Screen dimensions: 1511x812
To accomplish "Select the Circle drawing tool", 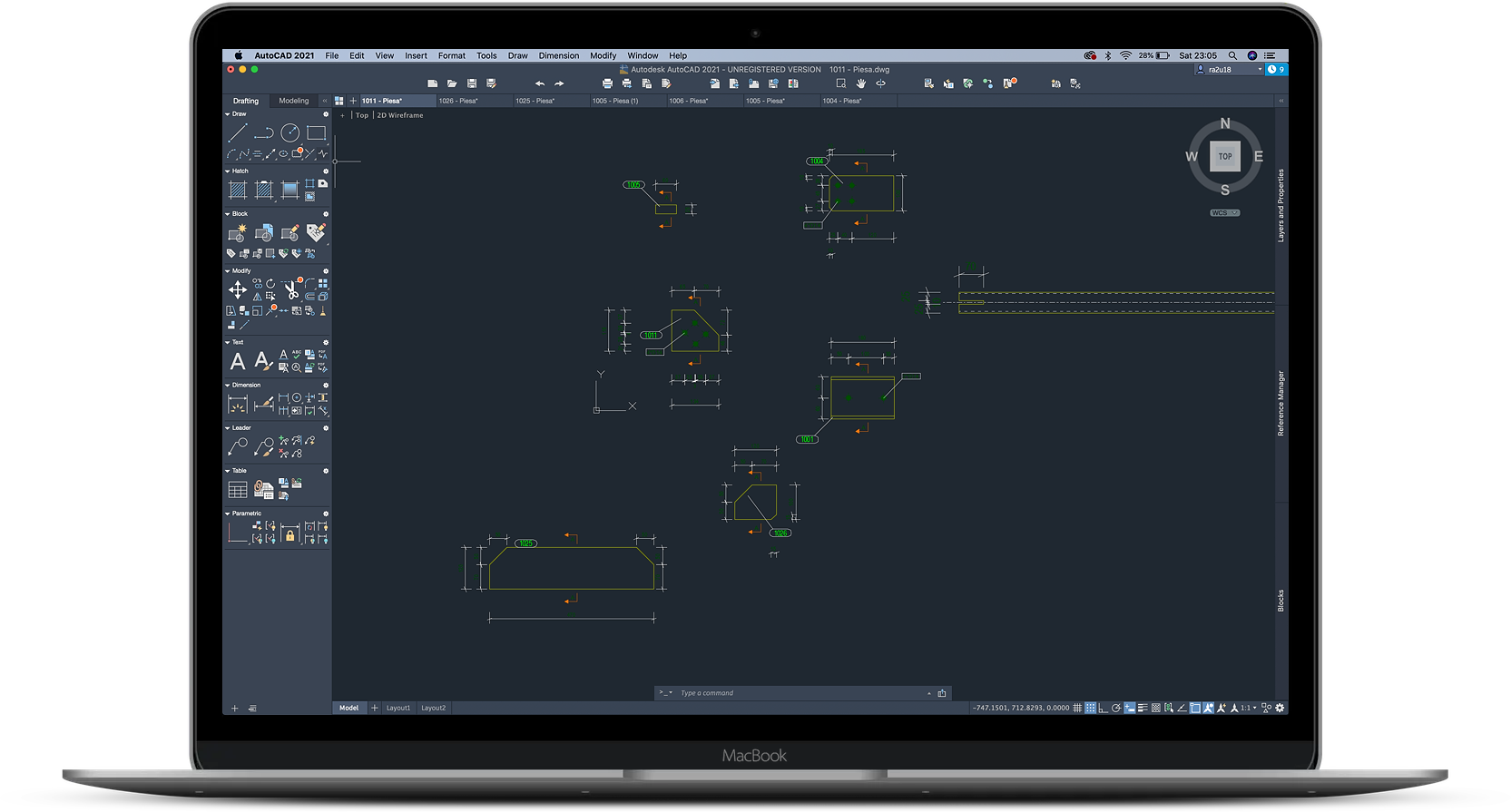I will pyautogui.click(x=289, y=133).
